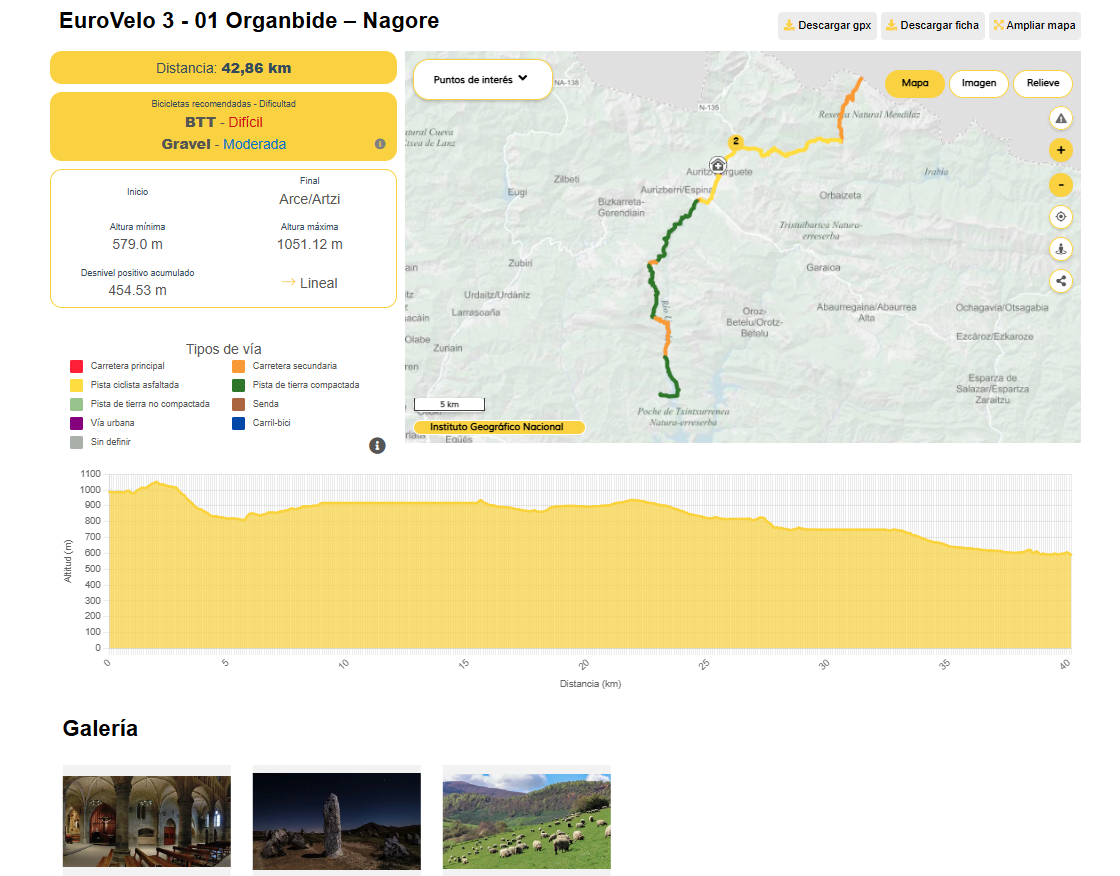The image size is (1120, 876).
Task: Expand the Puntos de interés dropdown
Action: click(x=482, y=79)
